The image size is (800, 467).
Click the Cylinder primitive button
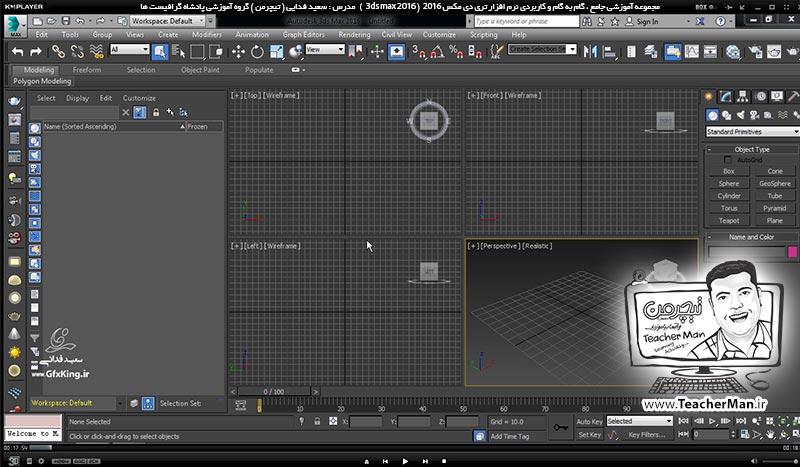[x=729, y=196]
